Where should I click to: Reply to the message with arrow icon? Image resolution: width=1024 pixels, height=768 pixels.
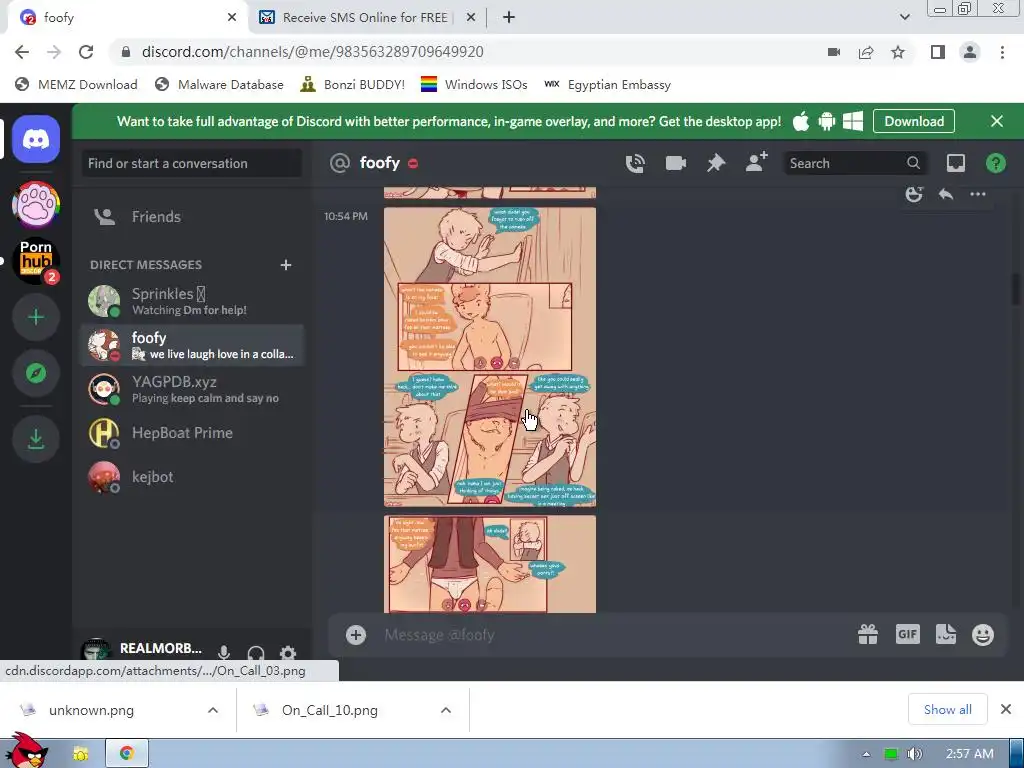946,194
